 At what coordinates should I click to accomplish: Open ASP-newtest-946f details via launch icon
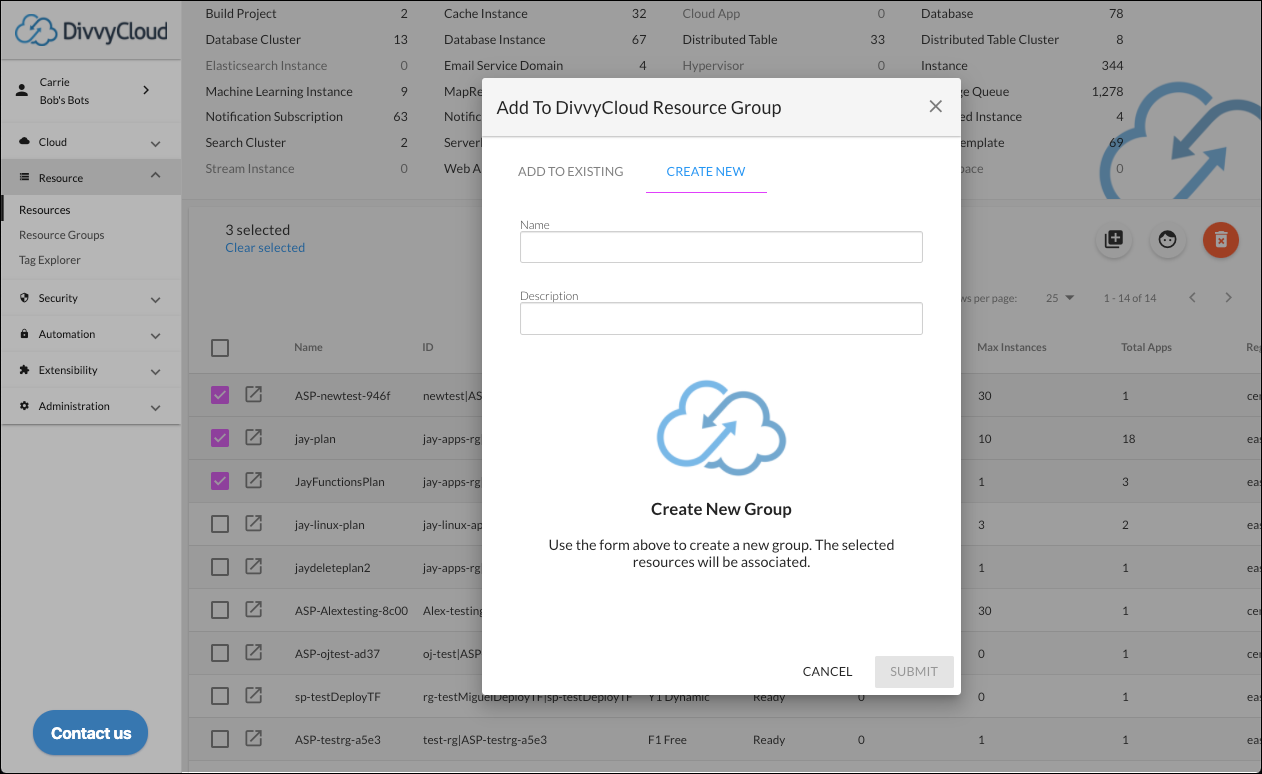(x=254, y=394)
